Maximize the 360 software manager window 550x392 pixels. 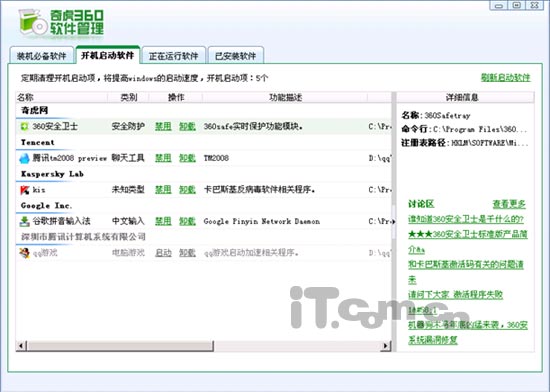click(x=517, y=5)
